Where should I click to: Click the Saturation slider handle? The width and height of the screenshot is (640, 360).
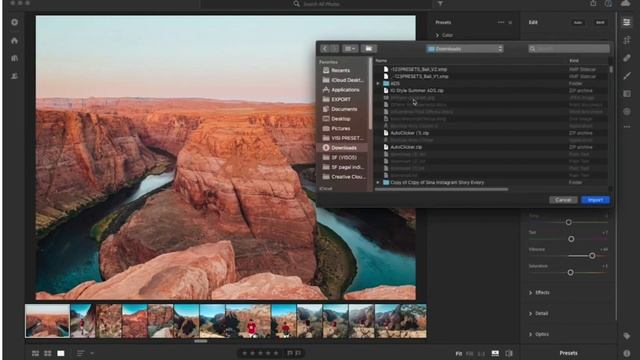tap(571, 272)
